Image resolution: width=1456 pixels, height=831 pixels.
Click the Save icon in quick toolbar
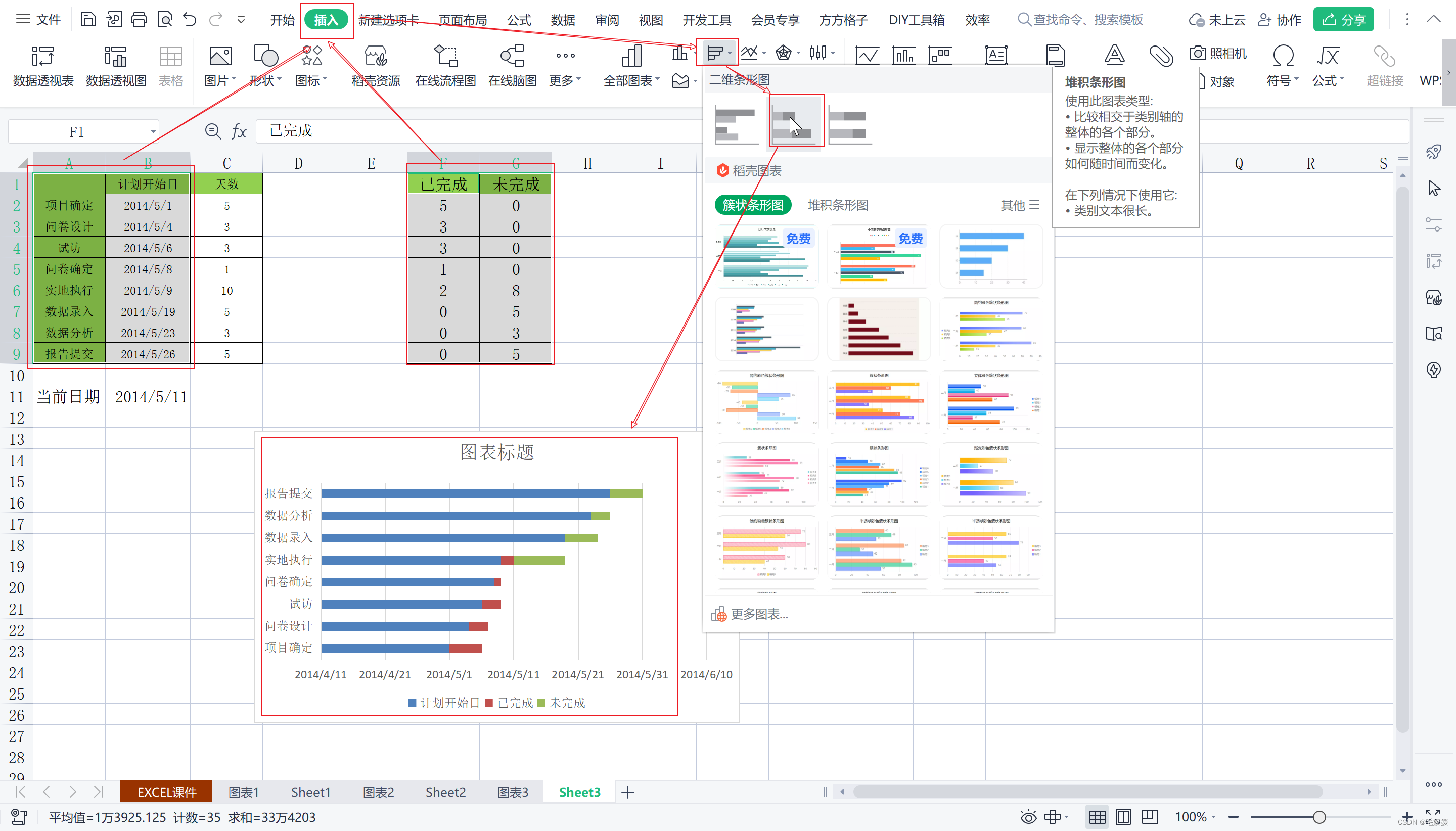(88, 20)
